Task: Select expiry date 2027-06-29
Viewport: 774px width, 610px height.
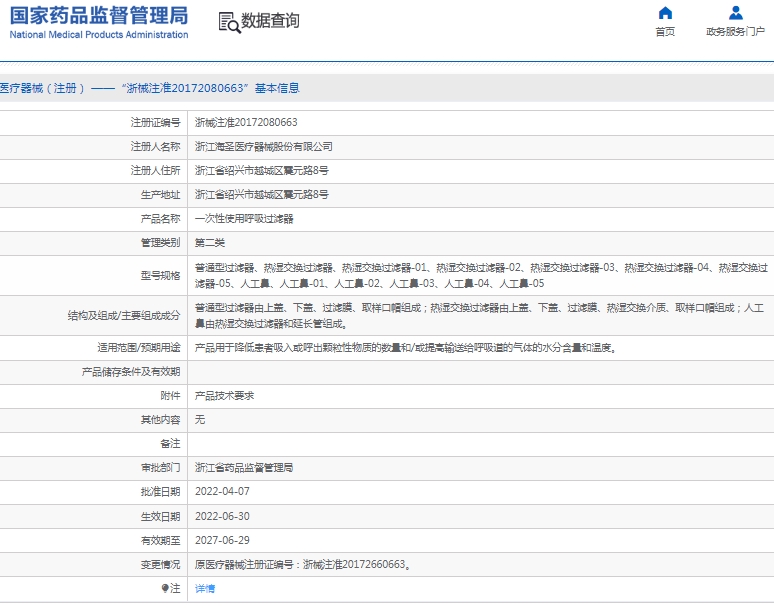Action: (x=222, y=540)
